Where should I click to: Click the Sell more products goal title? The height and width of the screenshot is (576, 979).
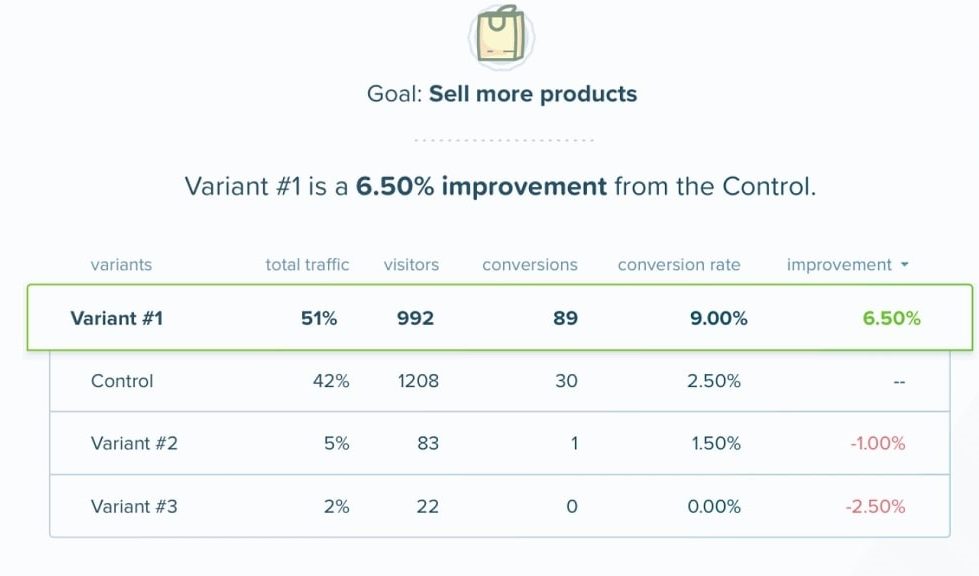click(x=532, y=94)
